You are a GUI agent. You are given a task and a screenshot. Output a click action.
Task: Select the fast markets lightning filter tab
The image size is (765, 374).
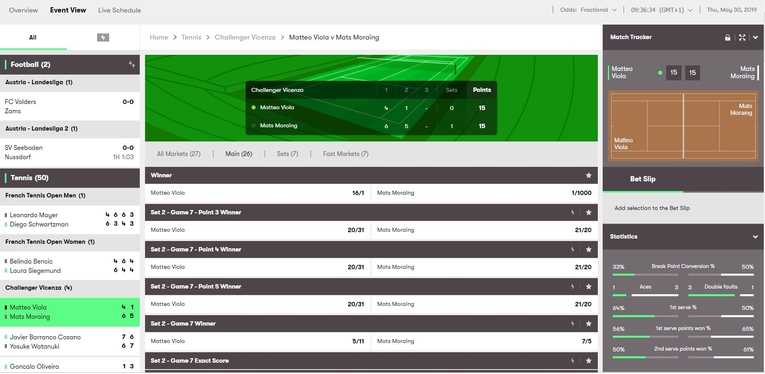tap(103, 38)
